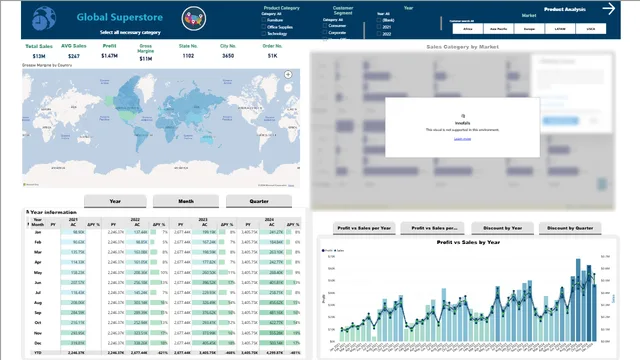
Task: Select the Apr row in the table
Action: pos(166,262)
